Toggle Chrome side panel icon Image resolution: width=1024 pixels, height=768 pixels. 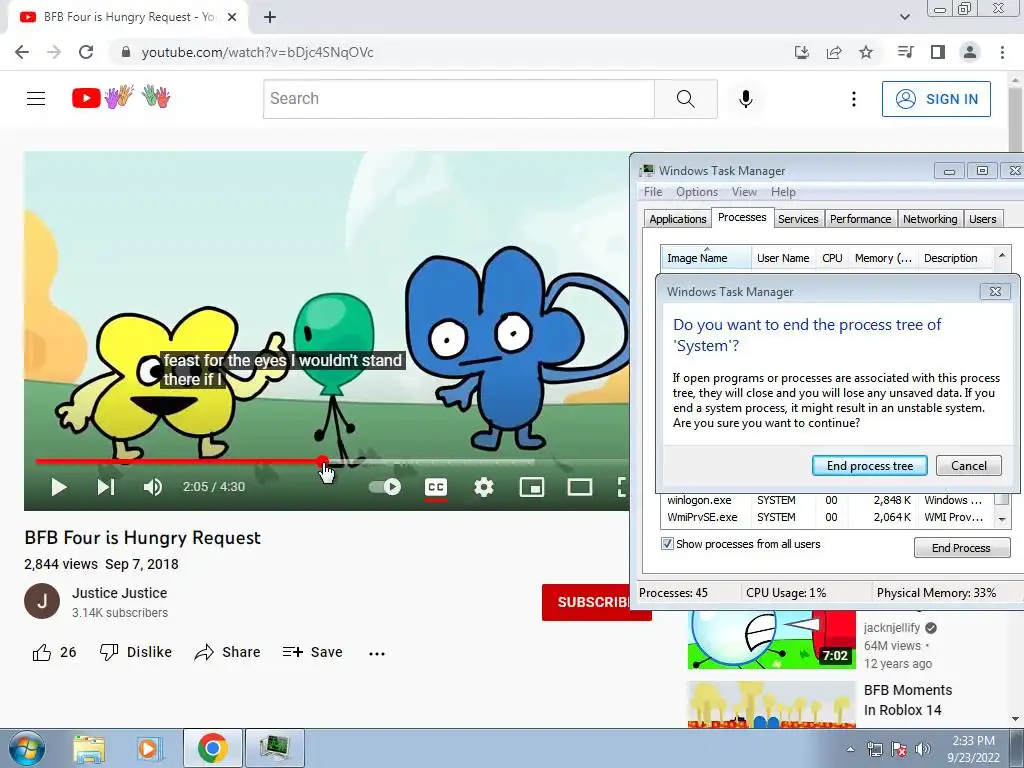point(938,52)
